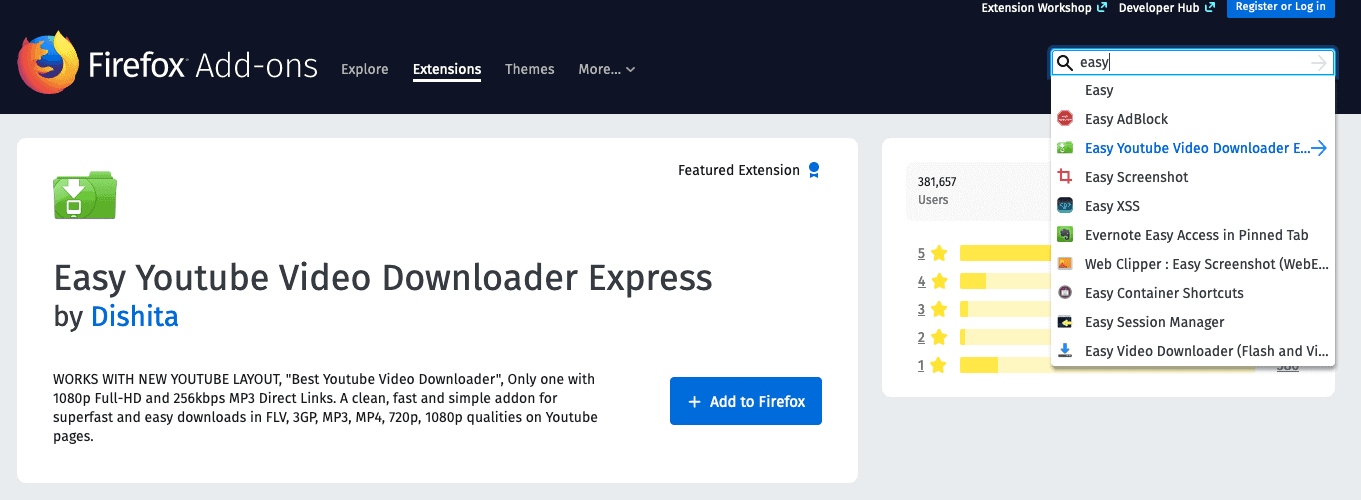Click the 2-star rating number link
Image resolution: width=1361 pixels, height=500 pixels.
[x=921, y=337]
